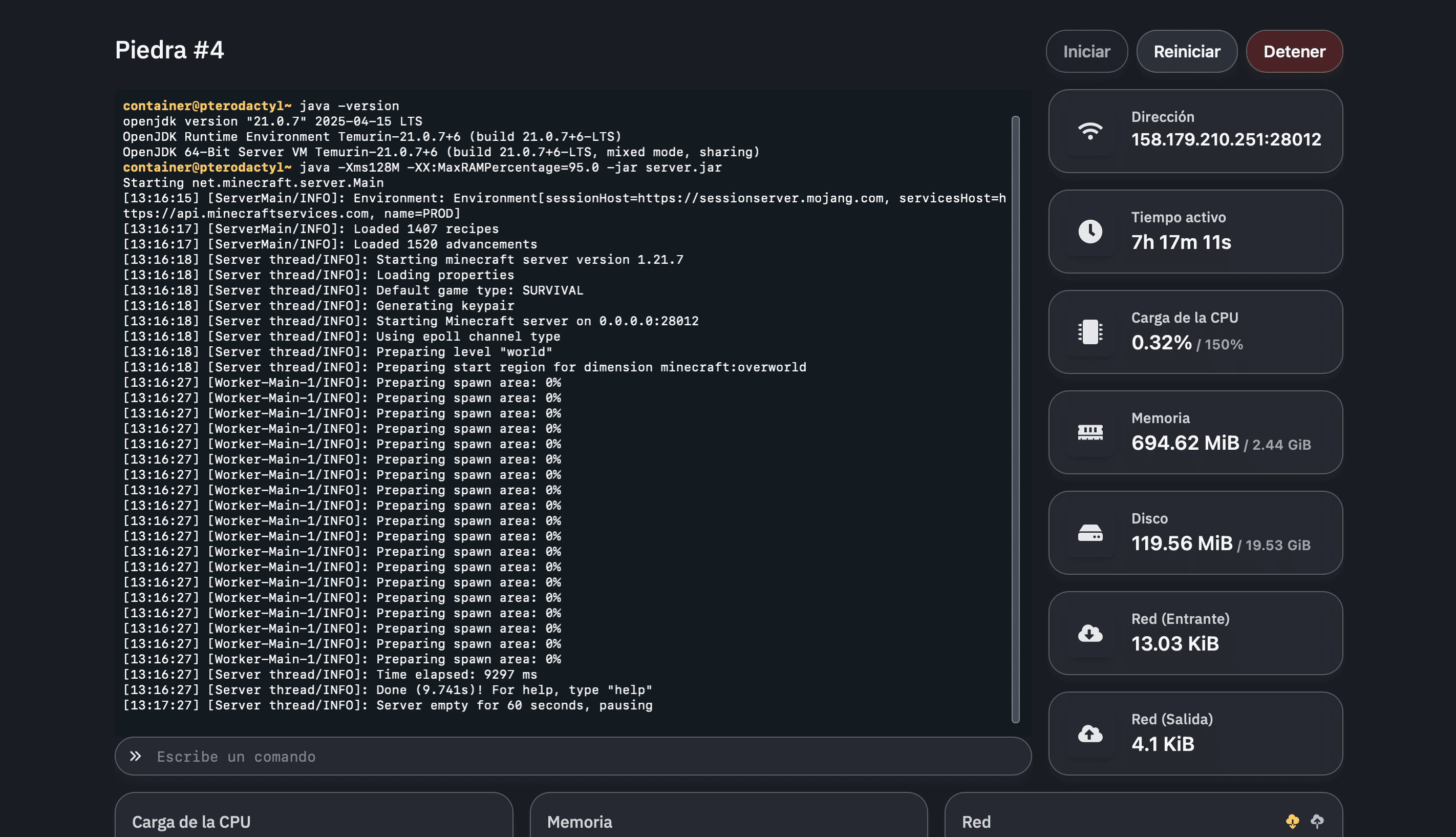1456x837 pixels.
Task: Click the console vertical scrollbar
Action: 1015,419
